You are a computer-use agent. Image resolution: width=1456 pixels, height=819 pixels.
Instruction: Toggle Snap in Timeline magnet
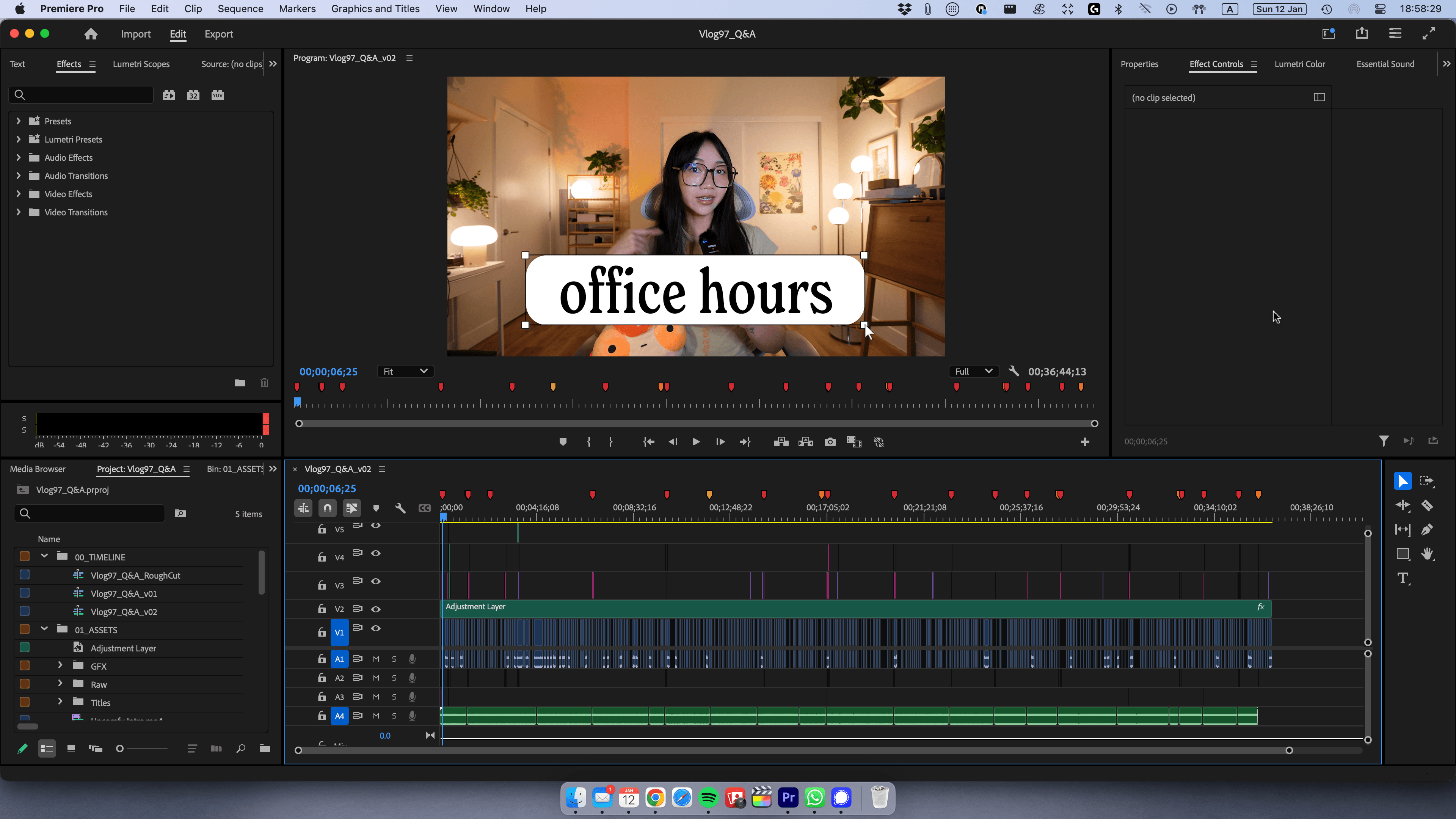327,508
